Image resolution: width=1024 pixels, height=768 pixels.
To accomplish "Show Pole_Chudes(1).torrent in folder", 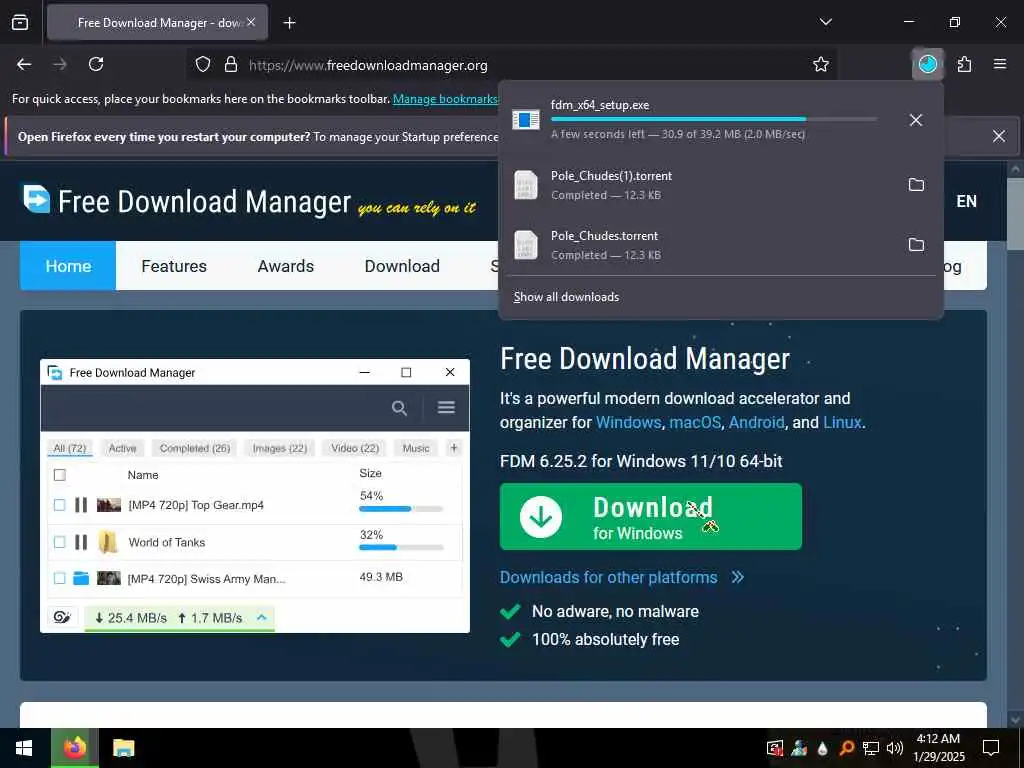I will coord(916,185).
